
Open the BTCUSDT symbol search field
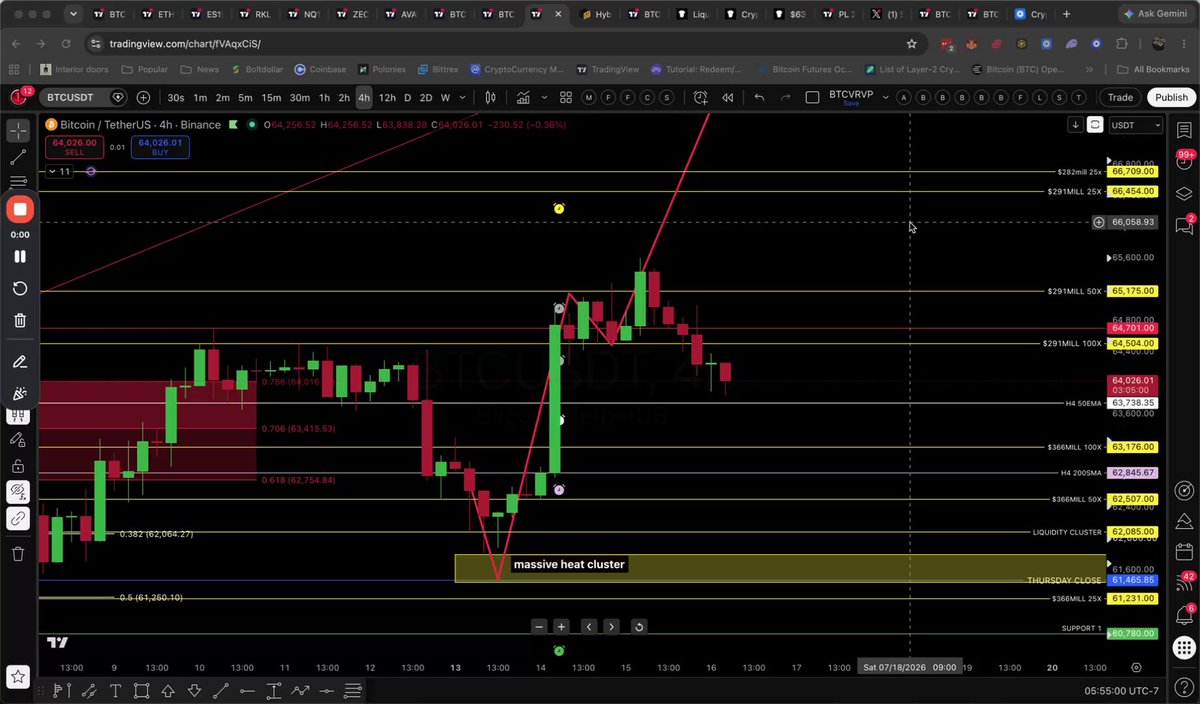point(69,97)
